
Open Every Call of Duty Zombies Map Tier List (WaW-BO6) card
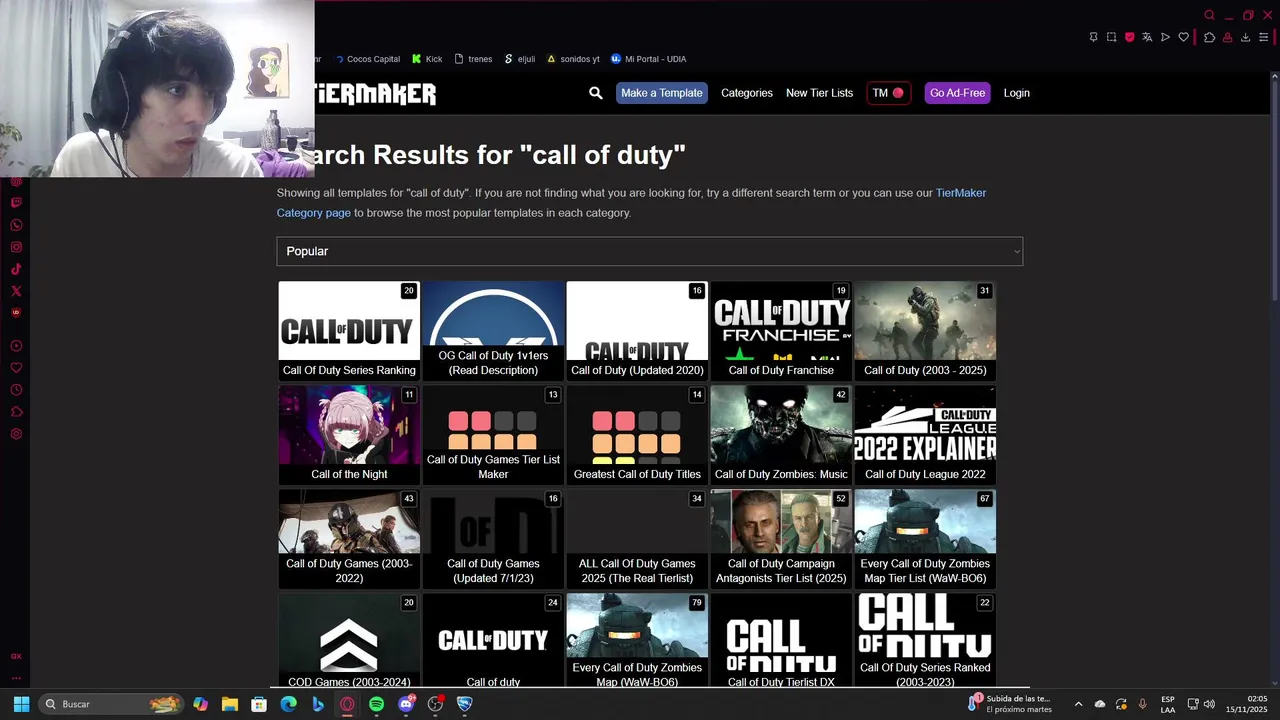(925, 539)
